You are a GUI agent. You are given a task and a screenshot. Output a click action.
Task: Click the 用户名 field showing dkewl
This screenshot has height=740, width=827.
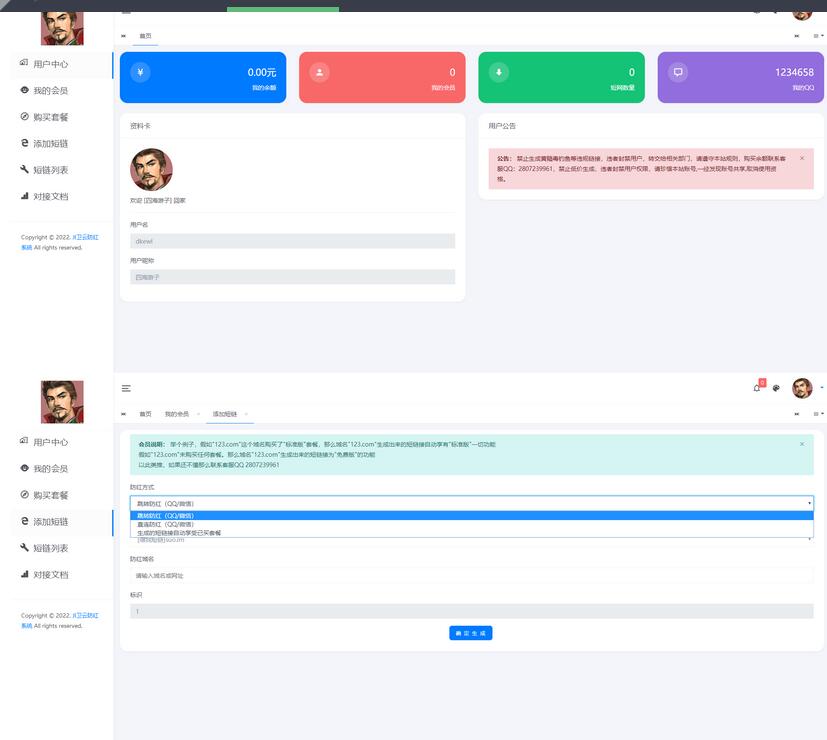click(x=292, y=241)
